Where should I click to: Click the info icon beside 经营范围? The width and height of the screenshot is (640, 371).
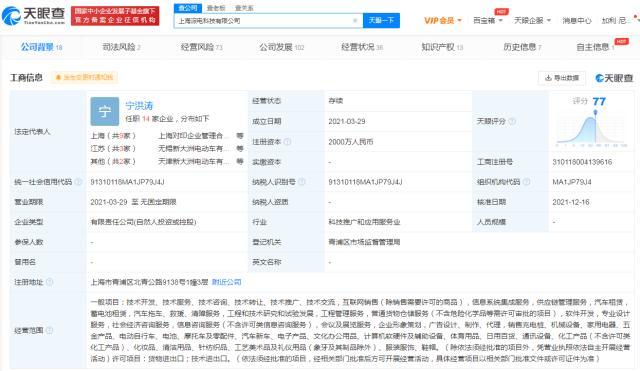click(x=49, y=330)
